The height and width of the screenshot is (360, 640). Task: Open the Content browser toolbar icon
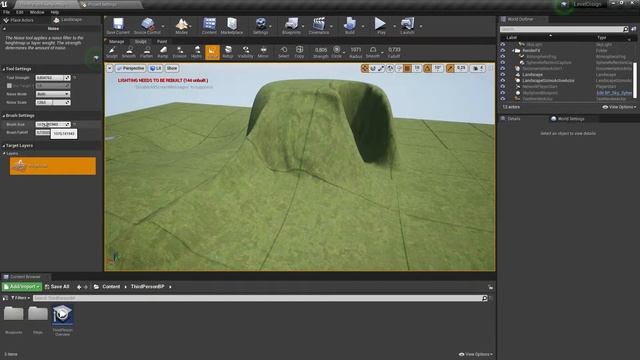209,26
